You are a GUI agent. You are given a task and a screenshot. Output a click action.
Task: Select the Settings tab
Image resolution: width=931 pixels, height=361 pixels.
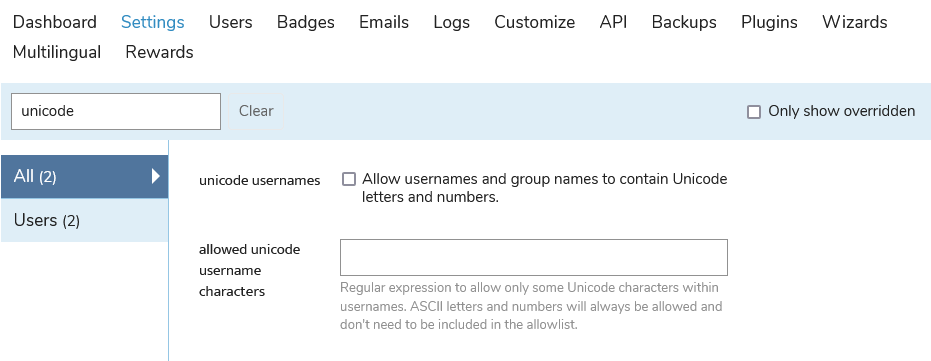(x=153, y=22)
